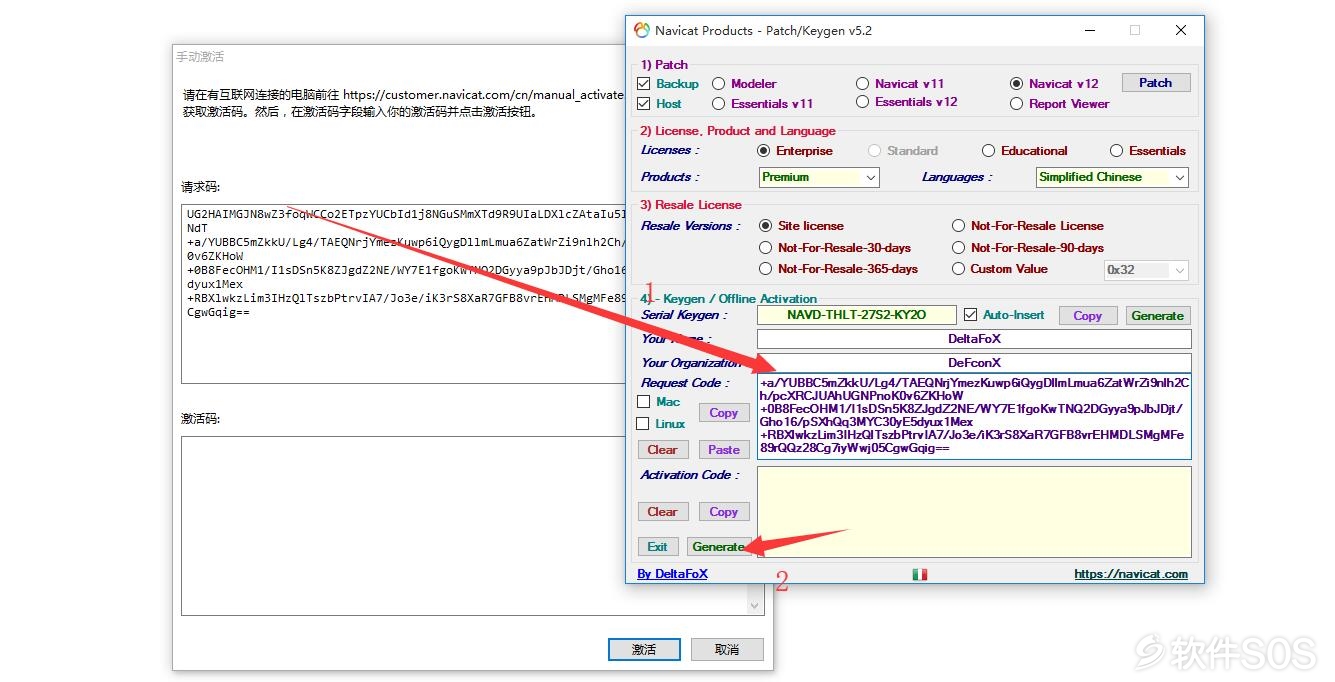Select Not-For-Resale-90-days radio
Image resolution: width=1335 pixels, height=682 pixels.
click(959, 247)
